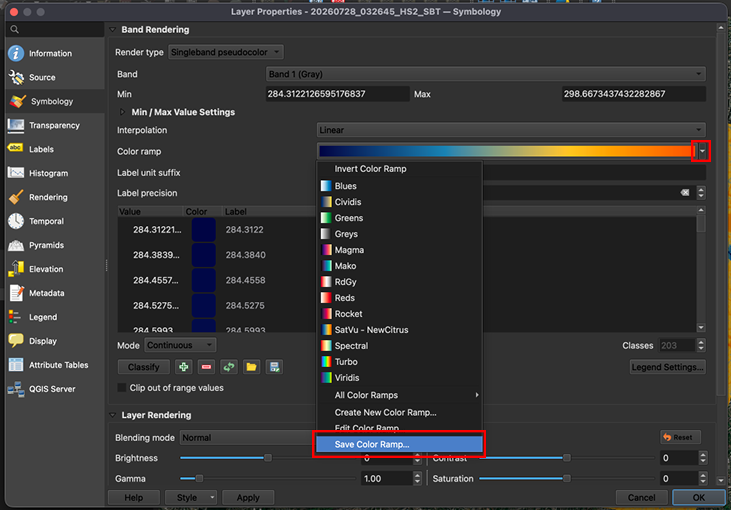Select Create New Color Ramp...
The width and height of the screenshot is (732, 510).
click(x=400, y=412)
